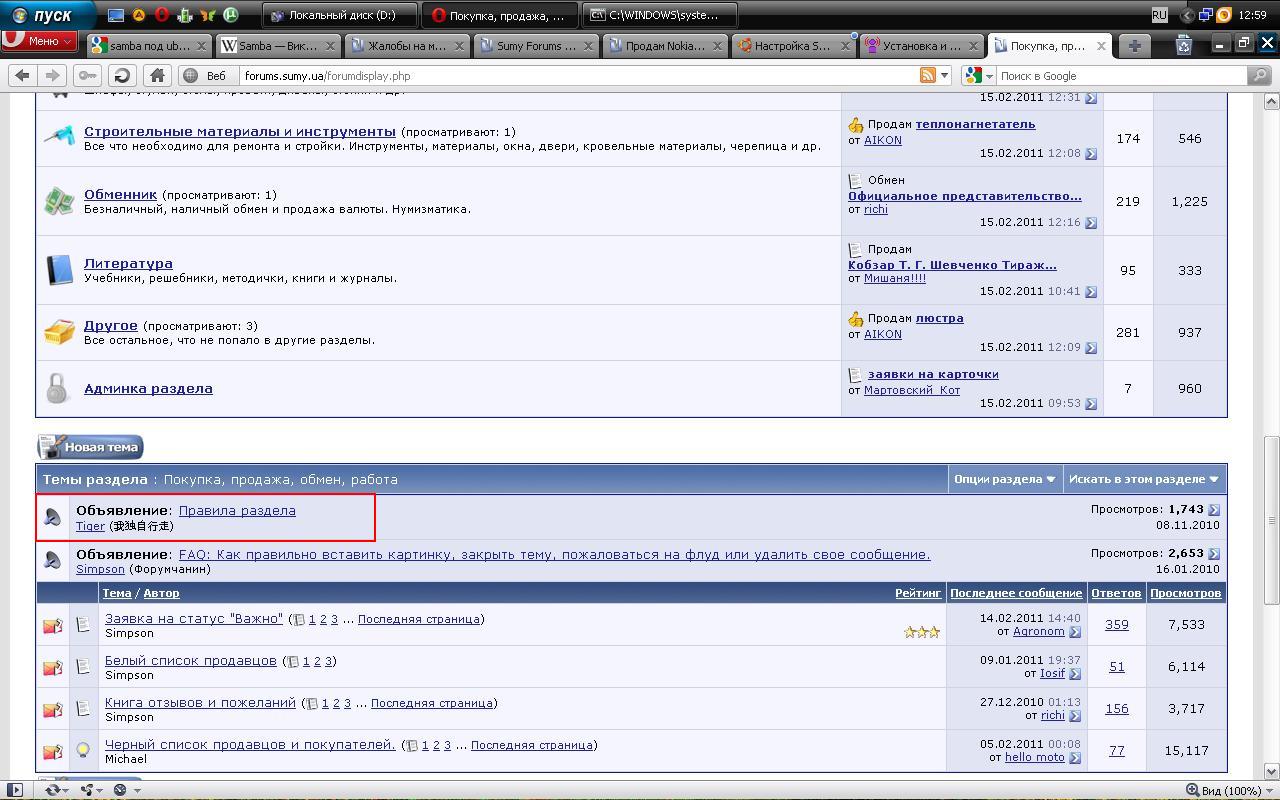1280x800 pixels.
Task: Open the password wand key icon
Action: pos(88,75)
